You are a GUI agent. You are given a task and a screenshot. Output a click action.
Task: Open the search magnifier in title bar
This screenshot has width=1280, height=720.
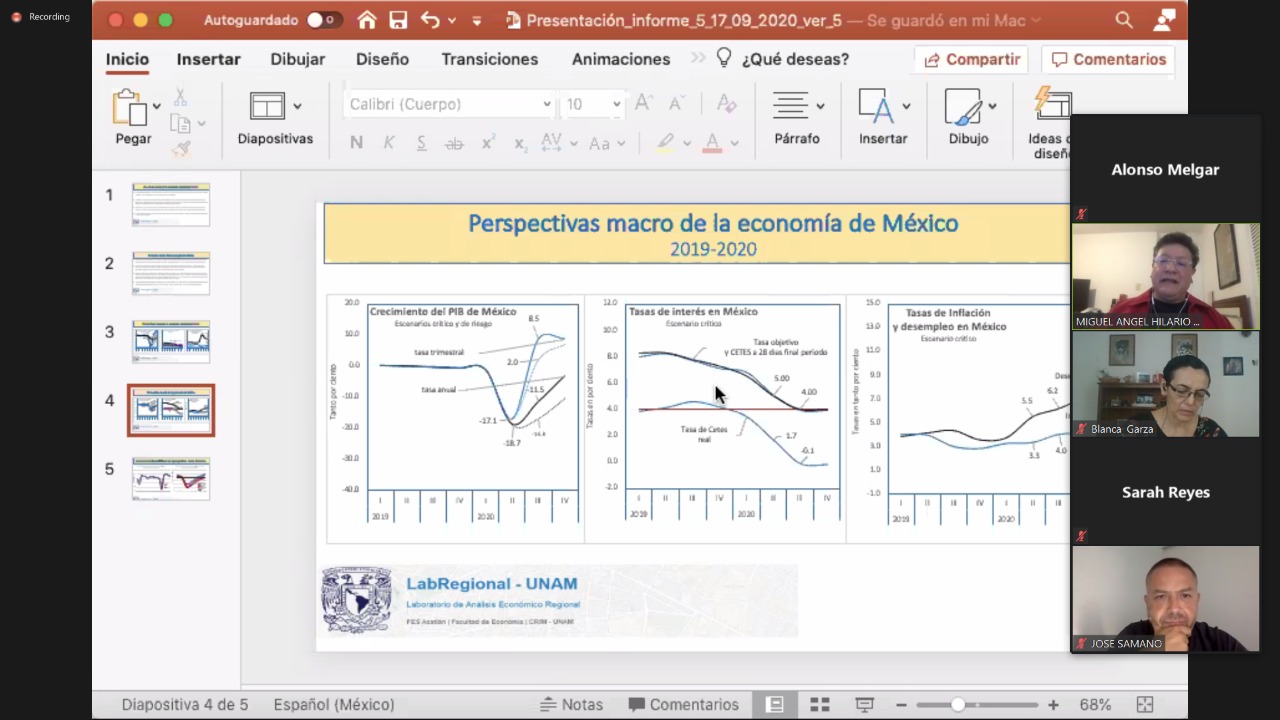click(x=1124, y=20)
